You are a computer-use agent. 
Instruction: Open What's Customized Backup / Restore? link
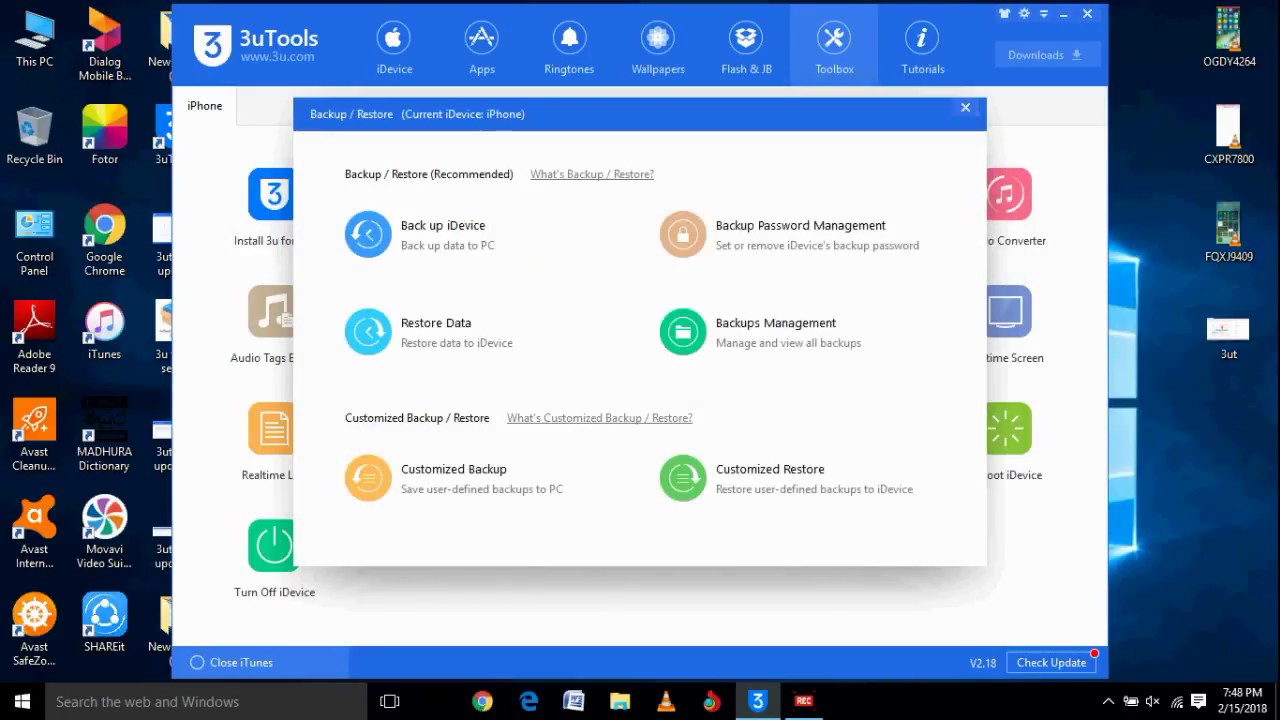coord(599,418)
